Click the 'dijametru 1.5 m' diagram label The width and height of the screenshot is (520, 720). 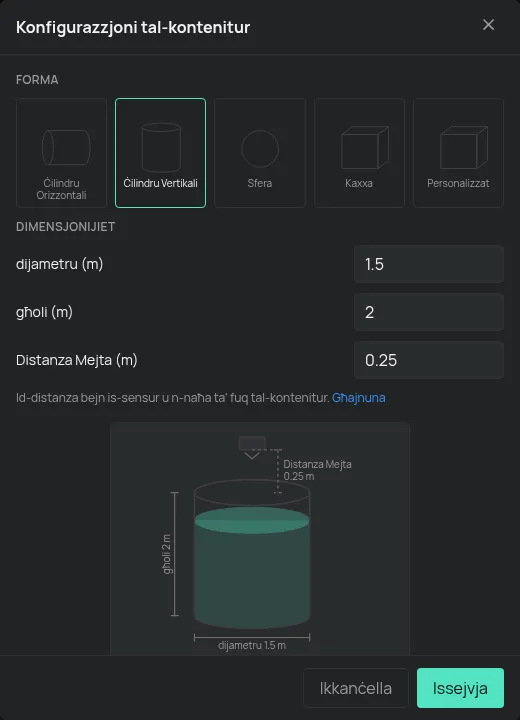pyautogui.click(x=252, y=646)
